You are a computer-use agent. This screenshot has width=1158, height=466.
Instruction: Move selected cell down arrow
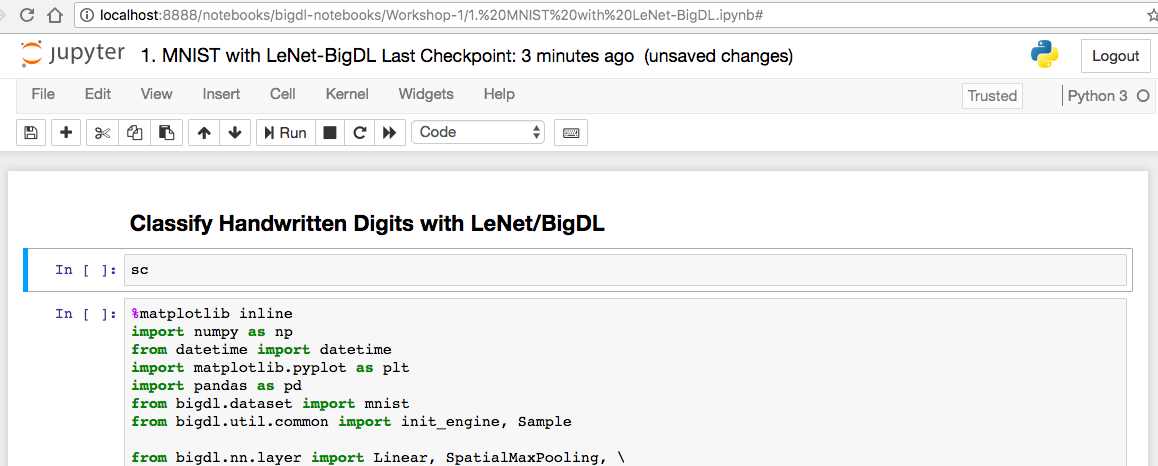point(235,133)
